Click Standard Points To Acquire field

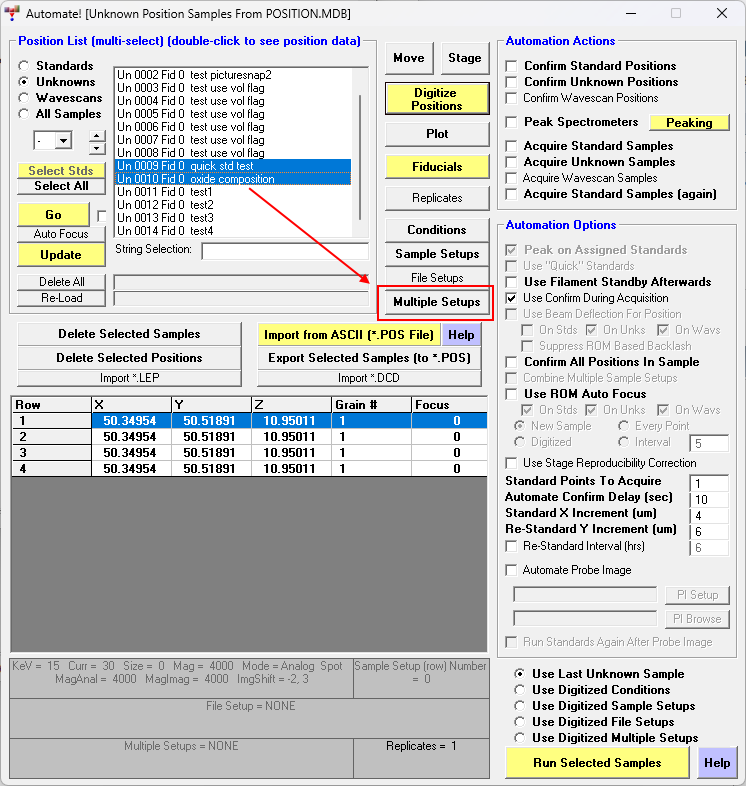[x=709, y=483]
